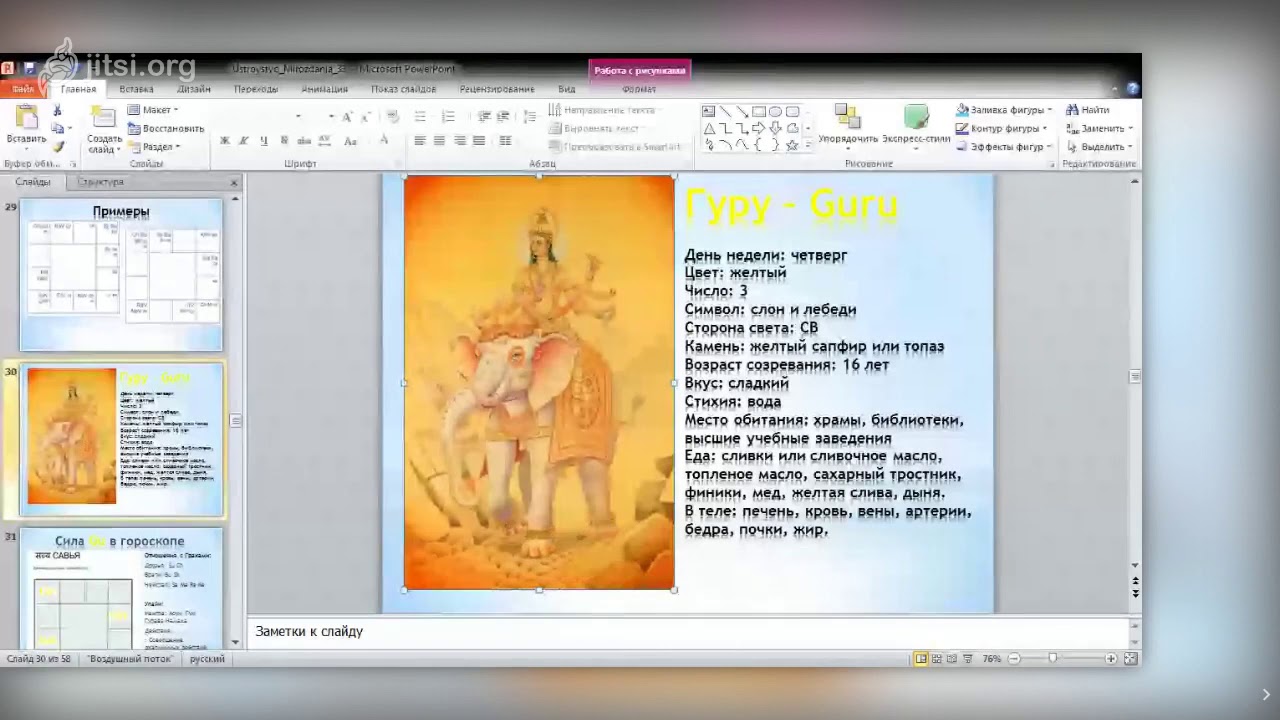Image resolution: width=1280 pixels, height=720 pixels.
Task: Toggle bold (Ж) formatting
Action: (x=224, y=141)
